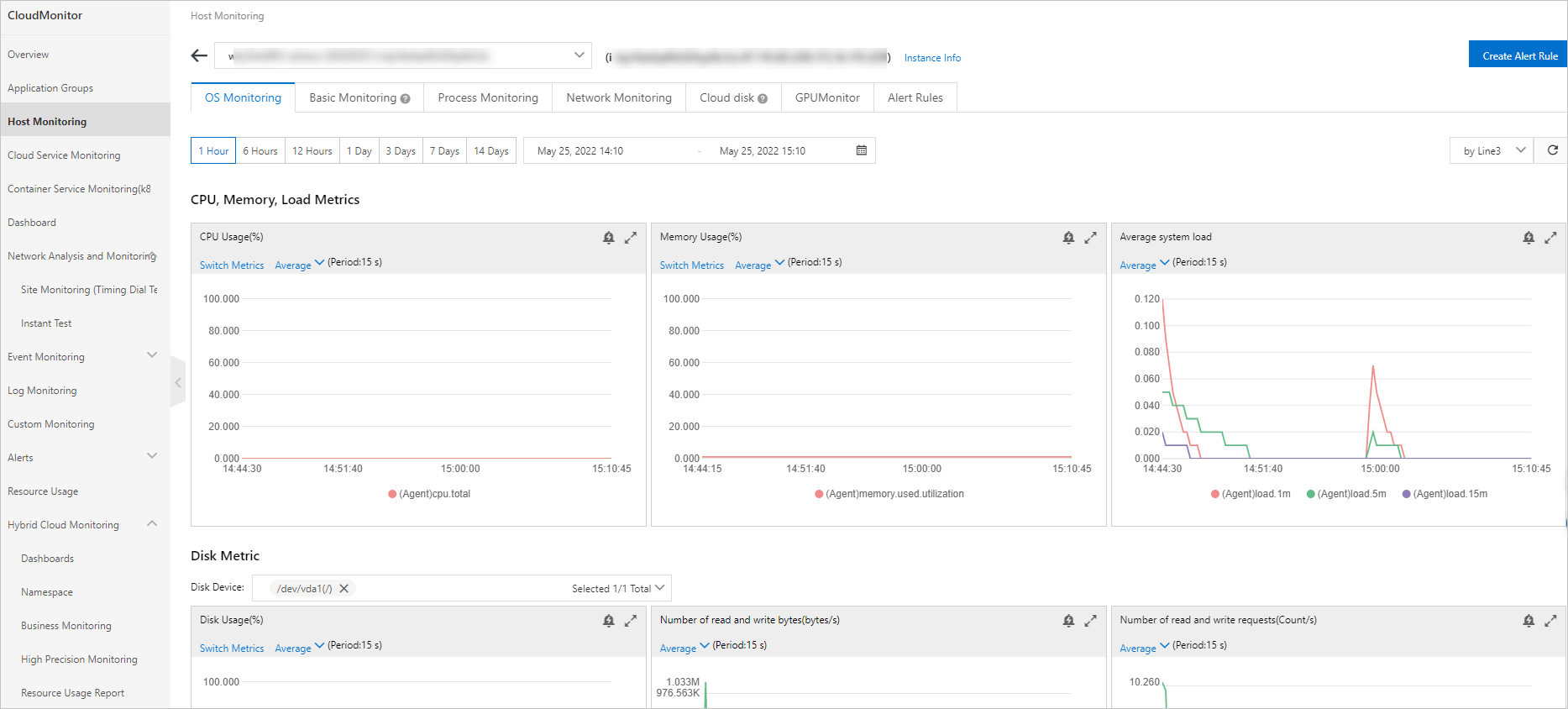
Task: Open Disk Device selection dropdown
Action: 461,588
